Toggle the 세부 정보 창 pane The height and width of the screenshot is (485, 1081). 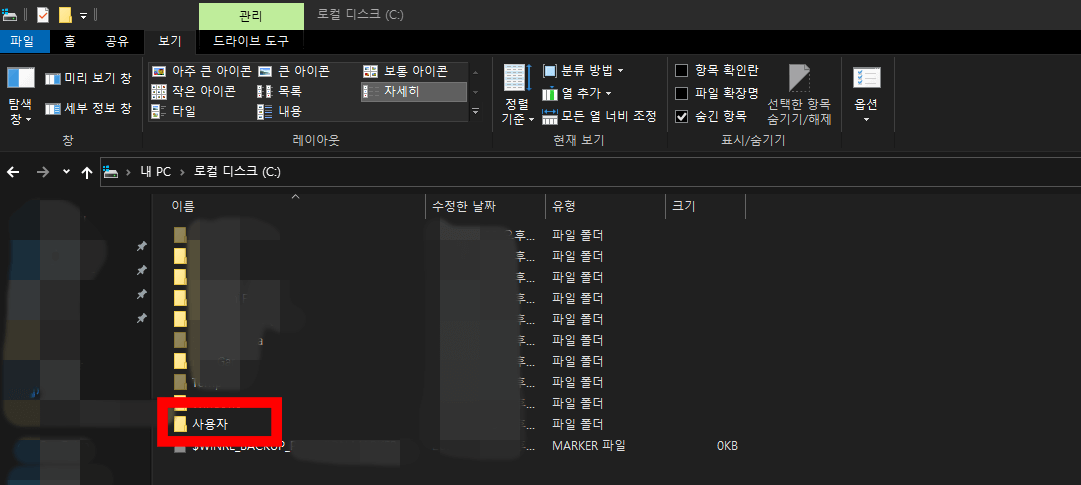point(88,108)
